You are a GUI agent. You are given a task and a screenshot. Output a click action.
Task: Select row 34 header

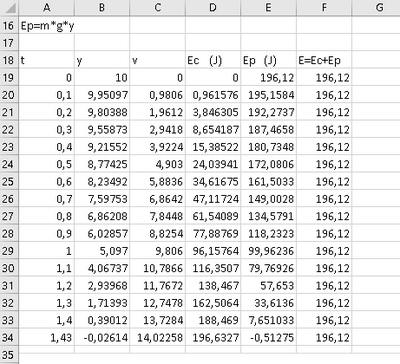9,338
